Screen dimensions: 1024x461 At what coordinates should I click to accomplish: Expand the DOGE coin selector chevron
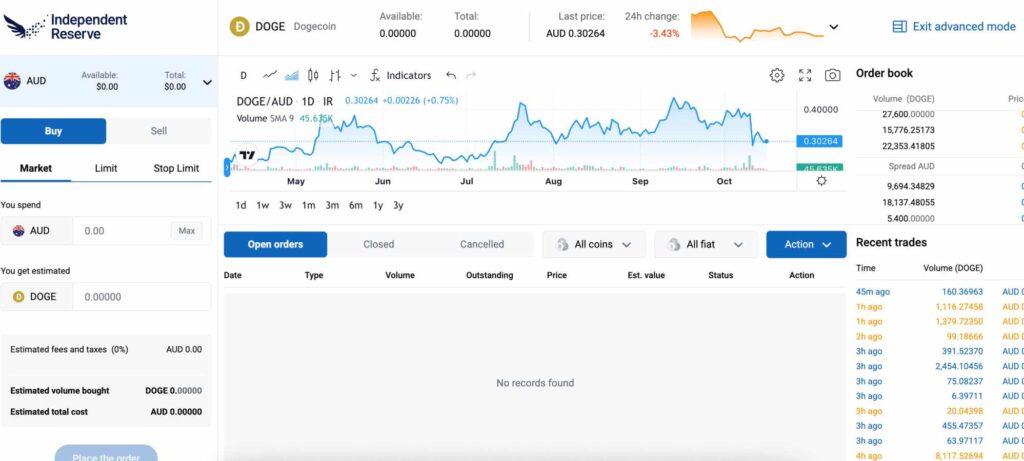click(834, 27)
